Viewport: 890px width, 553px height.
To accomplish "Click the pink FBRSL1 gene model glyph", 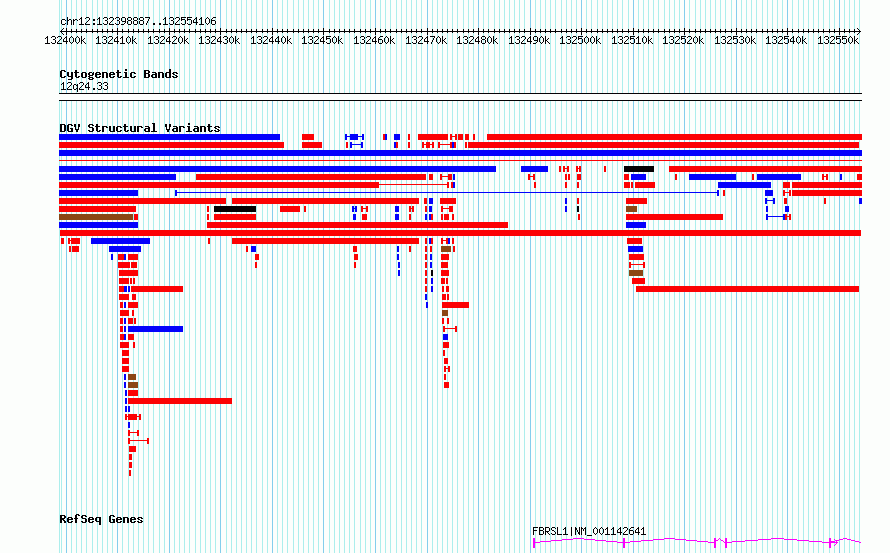I will click(697, 542).
